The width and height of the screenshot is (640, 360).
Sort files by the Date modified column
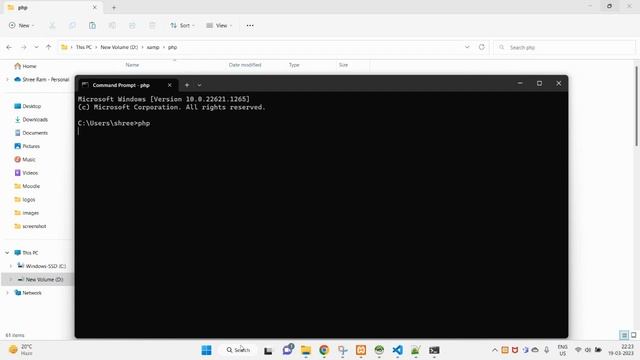(x=245, y=65)
